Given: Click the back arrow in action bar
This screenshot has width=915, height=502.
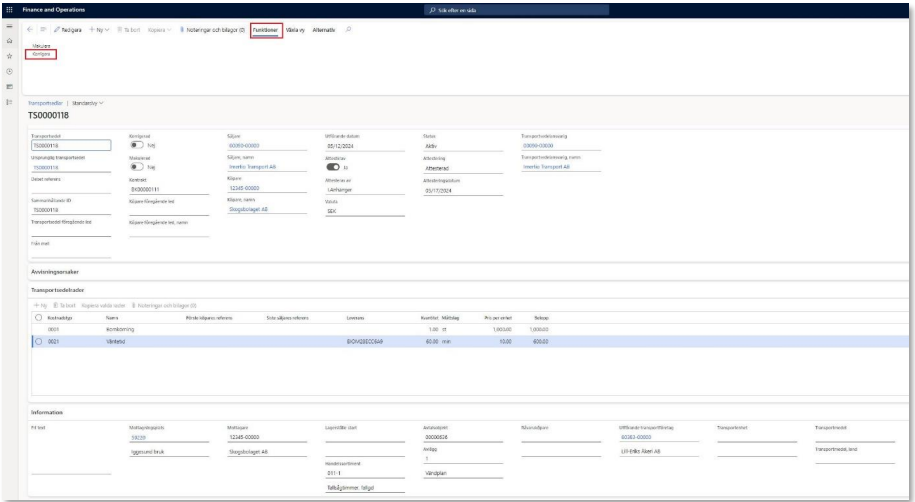Looking at the screenshot, I should [30, 30].
